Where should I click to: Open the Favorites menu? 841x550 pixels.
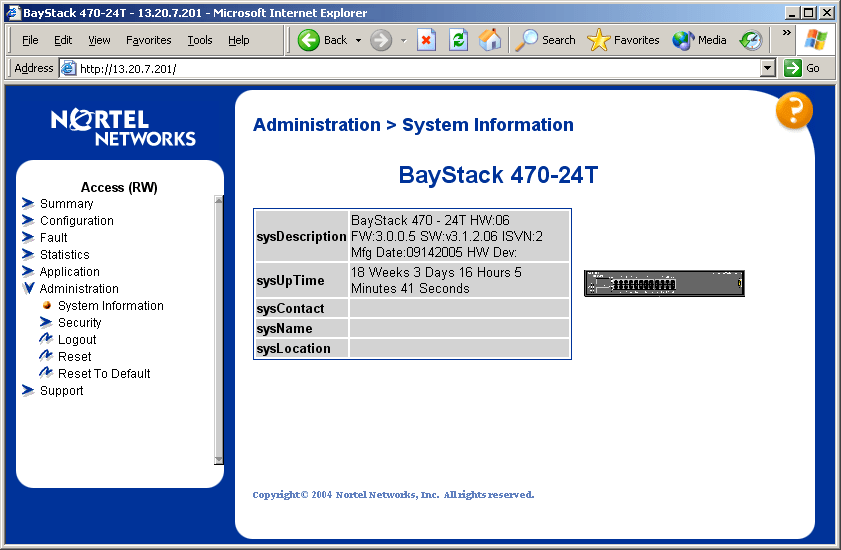pos(149,40)
